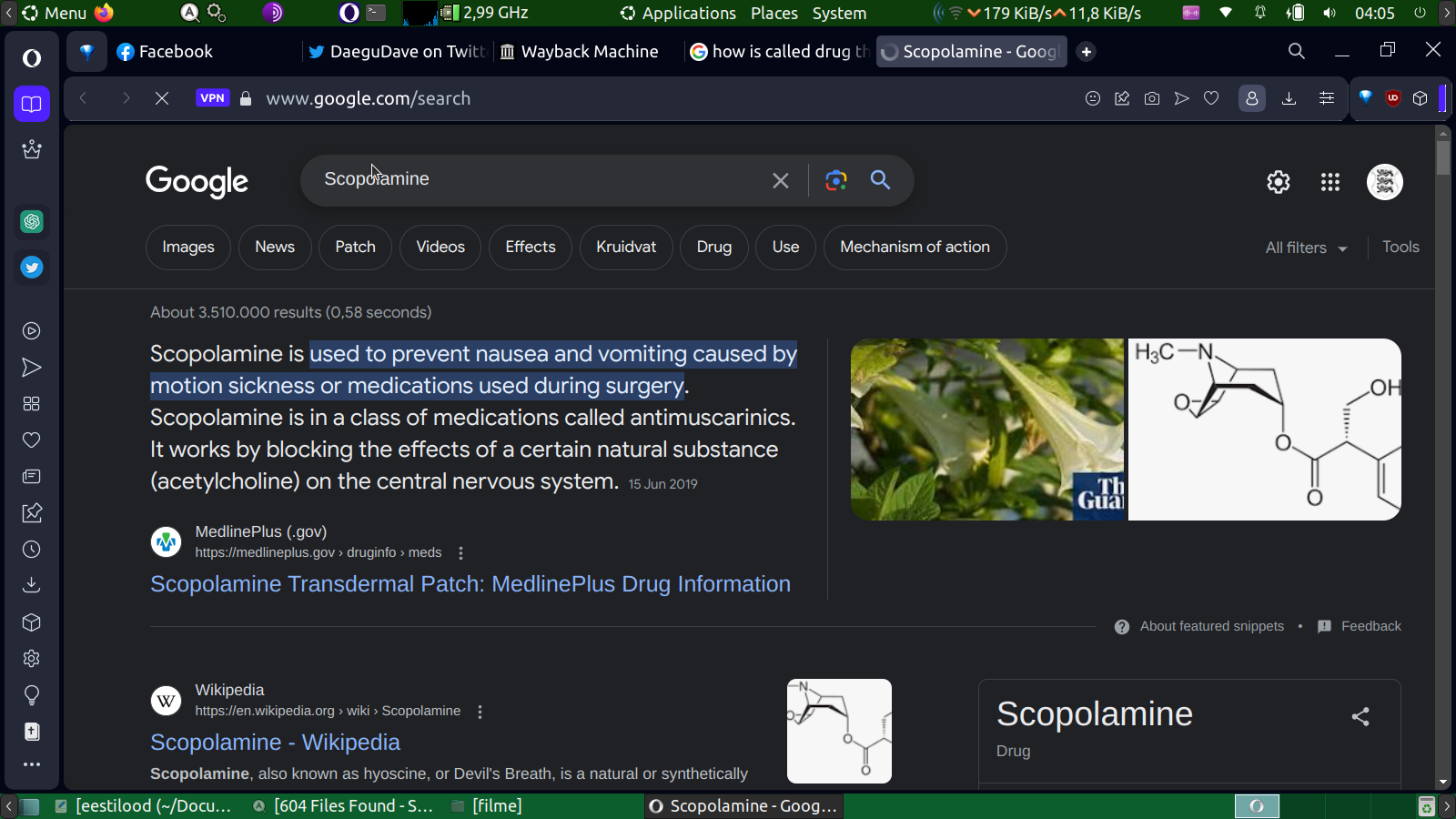This screenshot has width=1456, height=819.
Task: Click the Google Lens search-by-image icon
Action: click(x=835, y=180)
